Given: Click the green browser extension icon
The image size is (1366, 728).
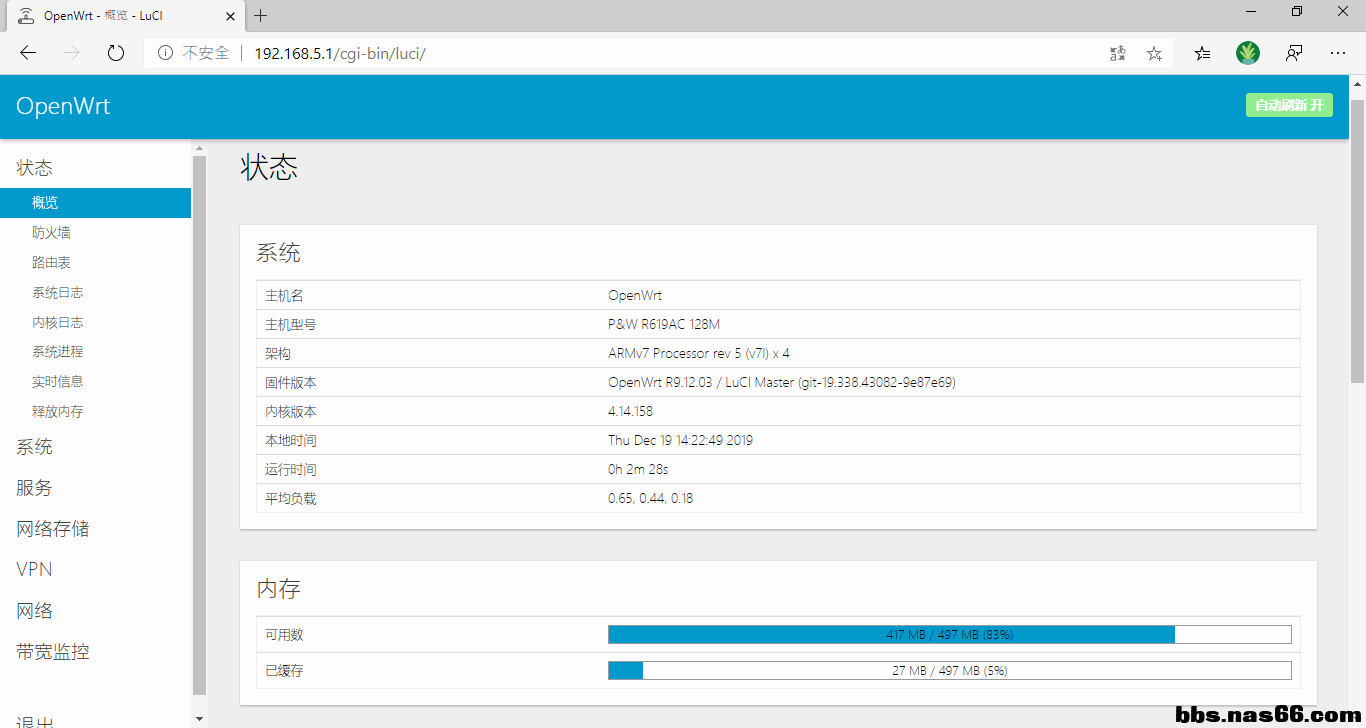Looking at the screenshot, I should 1248,53.
